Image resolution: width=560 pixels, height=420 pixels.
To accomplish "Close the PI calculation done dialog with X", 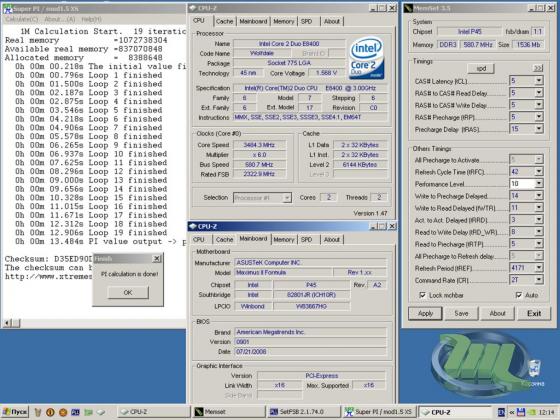I will (x=157, y=258).
